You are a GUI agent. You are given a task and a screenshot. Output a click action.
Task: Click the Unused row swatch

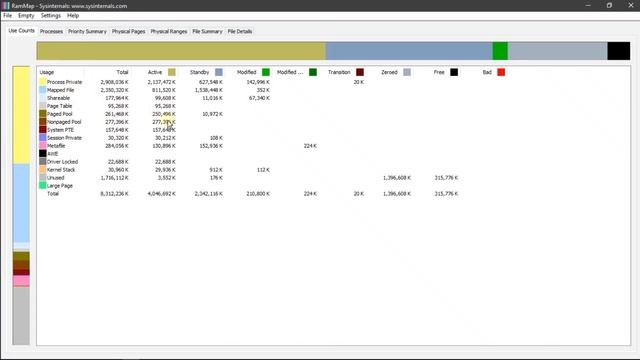click(43, 178)
